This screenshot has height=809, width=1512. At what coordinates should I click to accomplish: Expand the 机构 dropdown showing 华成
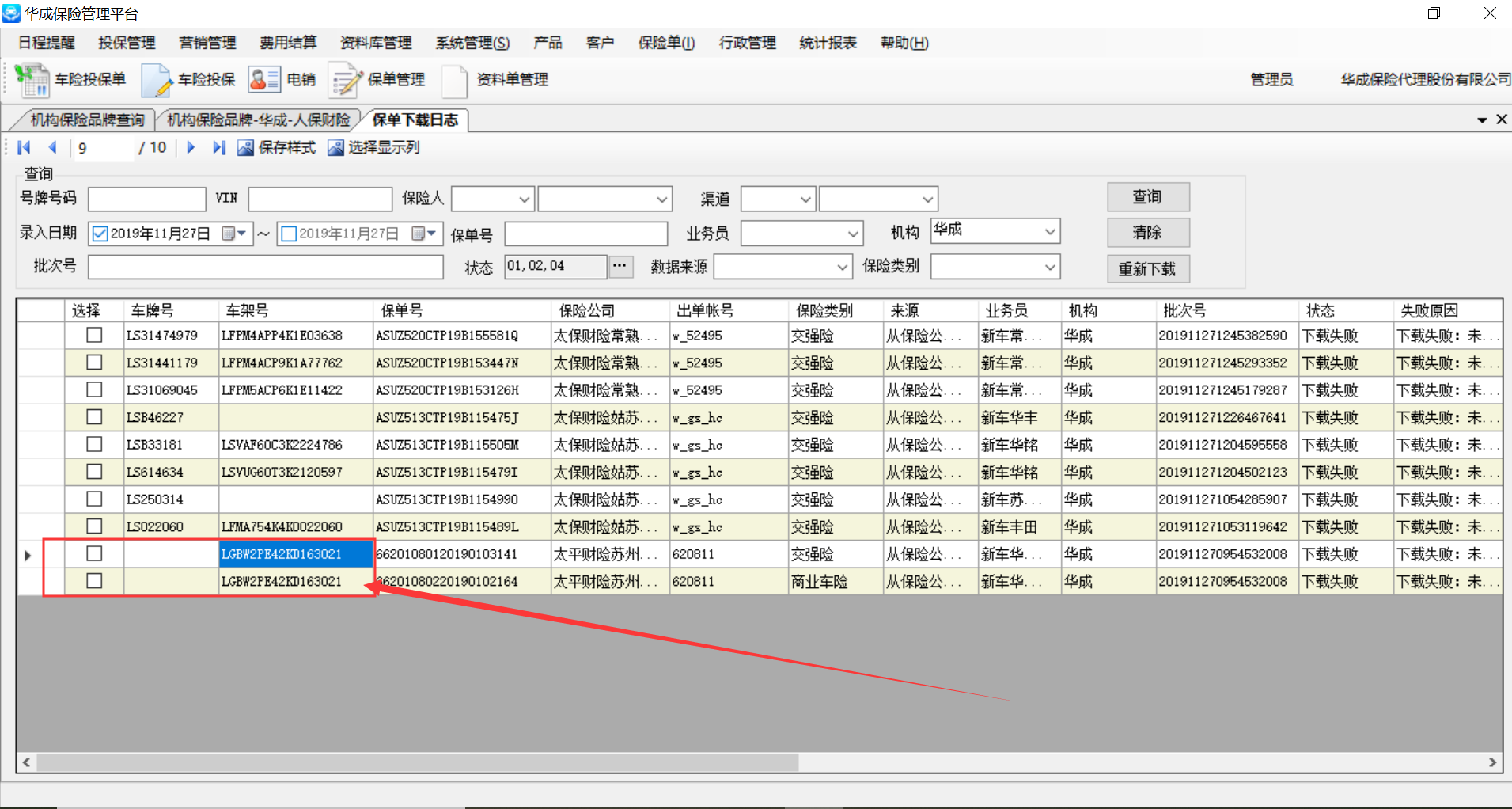tap(1050, 231)
